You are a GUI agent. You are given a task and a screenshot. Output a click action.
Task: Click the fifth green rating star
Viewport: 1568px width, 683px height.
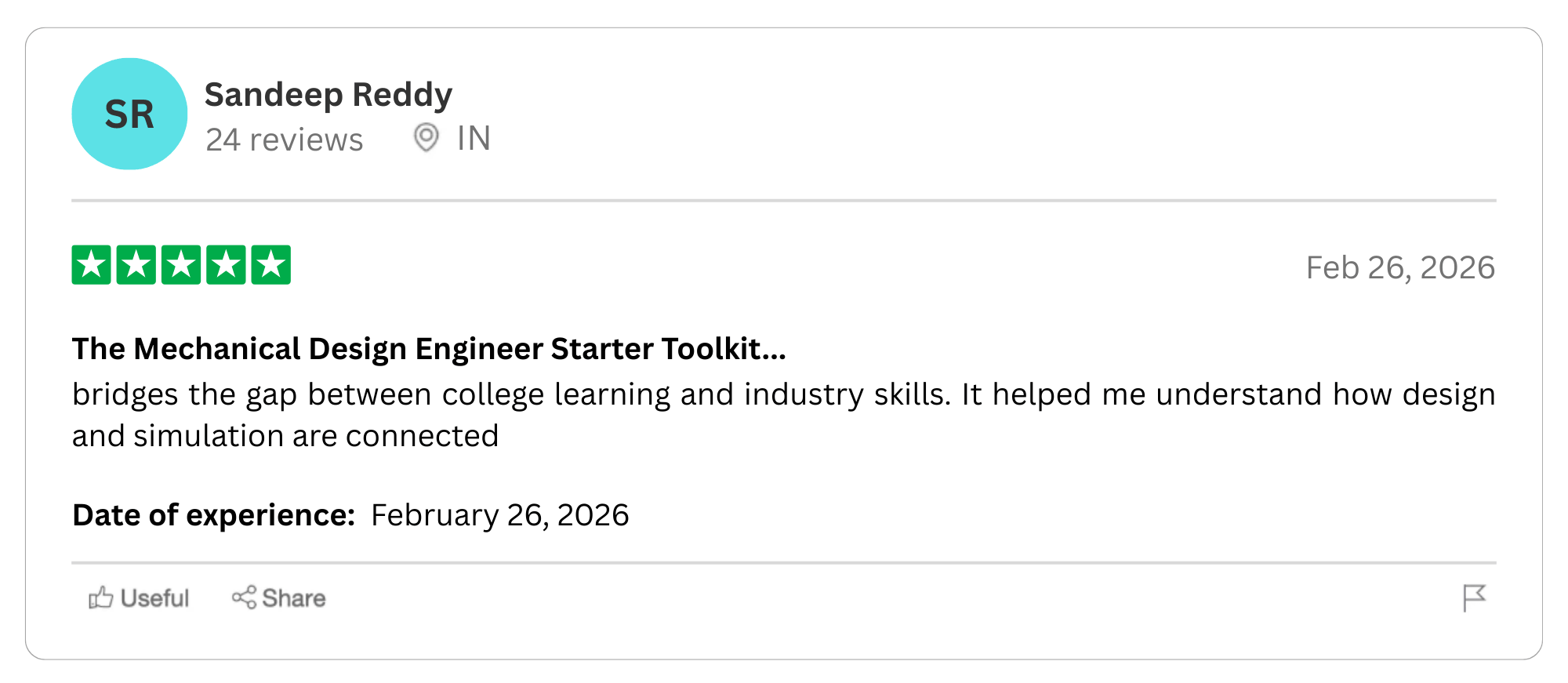[270, 265]
